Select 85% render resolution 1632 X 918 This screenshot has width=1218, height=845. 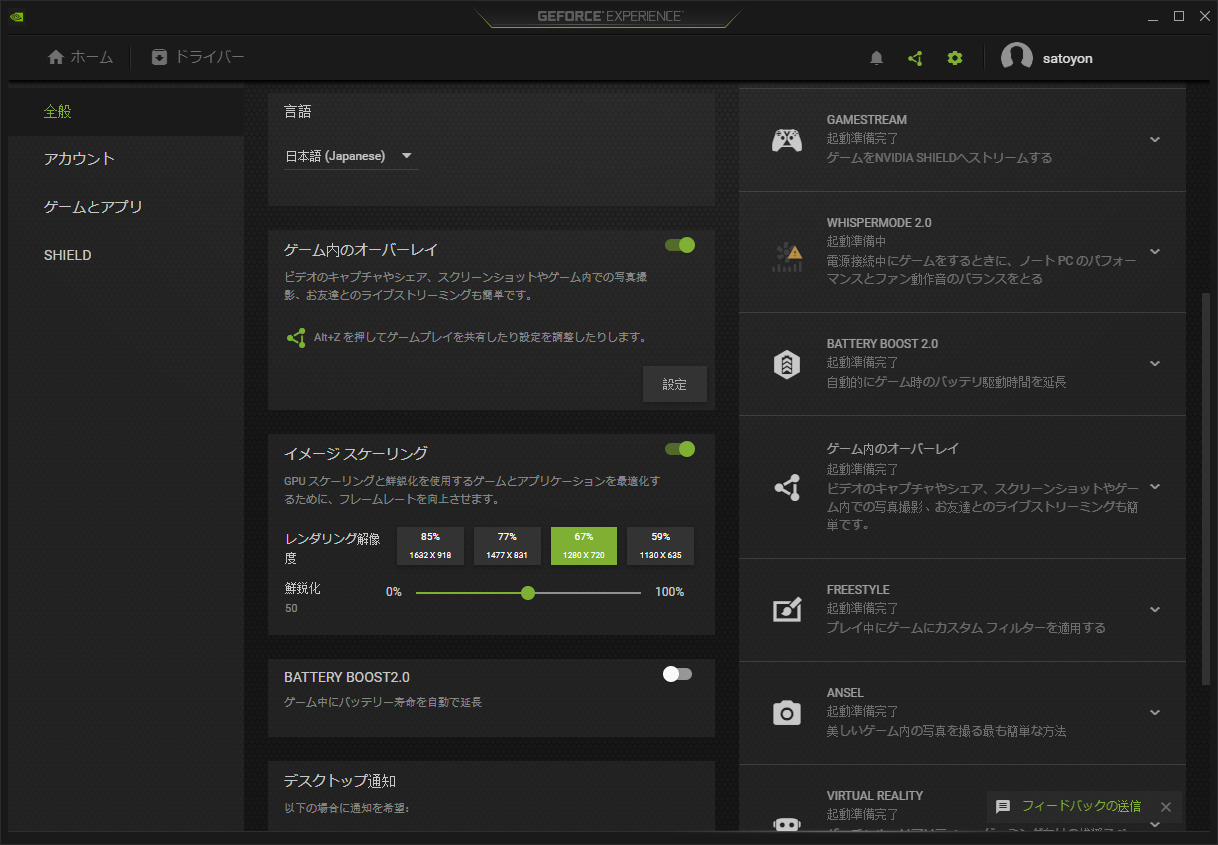(x=430, y=546)
